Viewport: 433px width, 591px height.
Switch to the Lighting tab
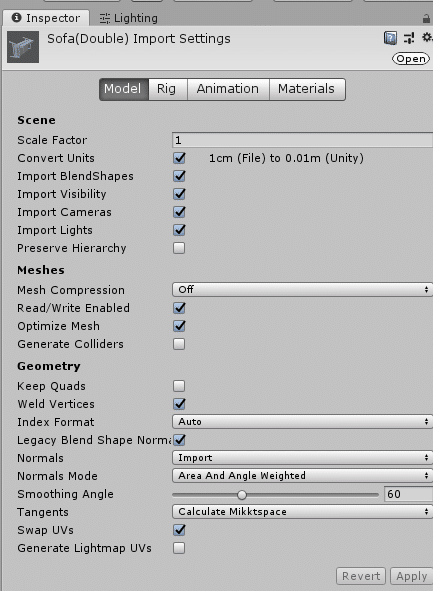(x=129, y=18)
